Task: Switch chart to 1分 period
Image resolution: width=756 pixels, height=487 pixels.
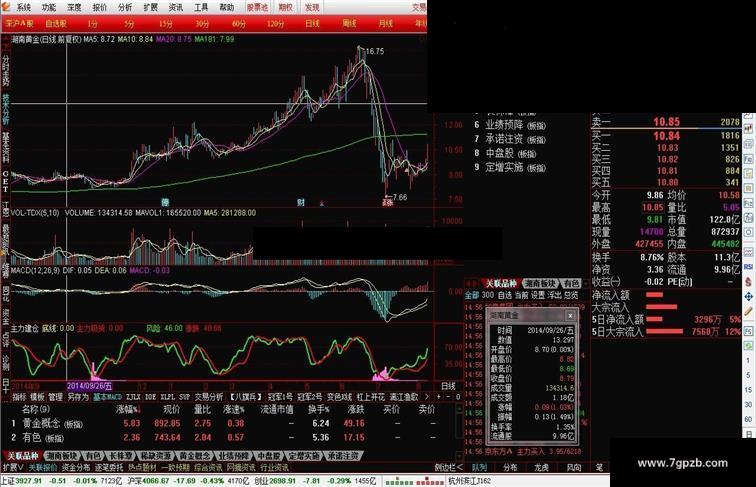Action: [x=93, y=23]
